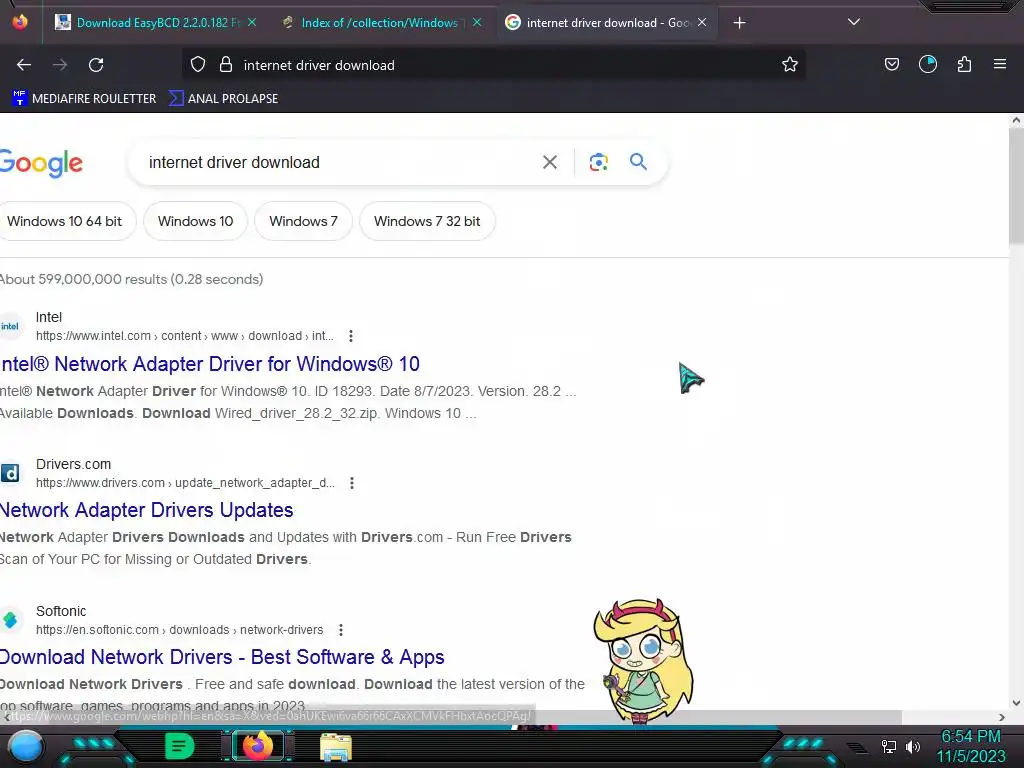Open the Extensions puzzle icon

[964, 64]
